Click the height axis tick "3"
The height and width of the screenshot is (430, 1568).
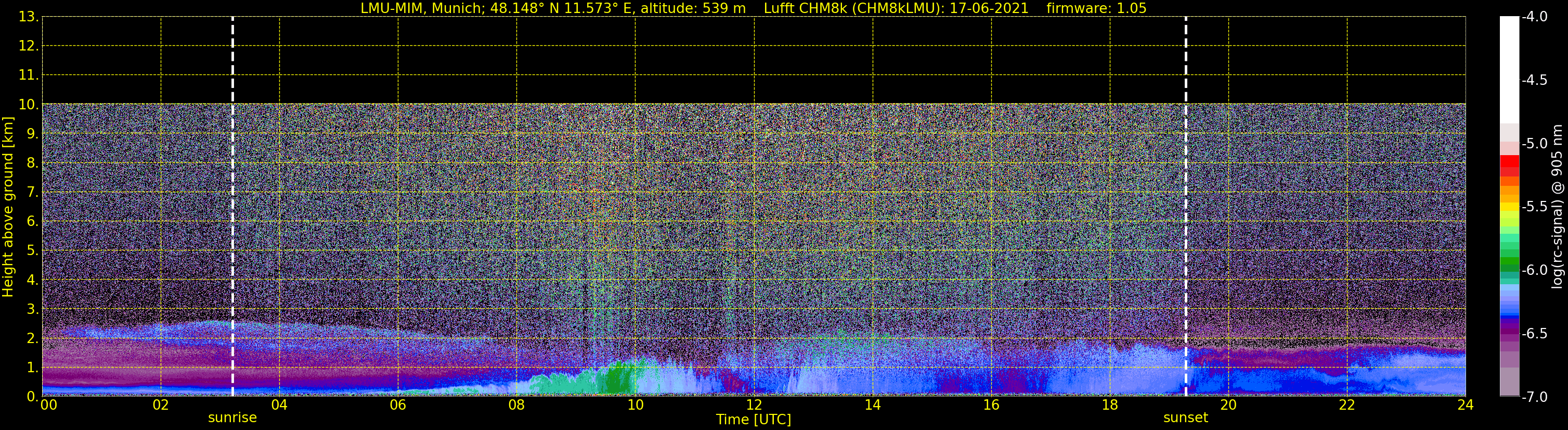[x=32, y=309]
